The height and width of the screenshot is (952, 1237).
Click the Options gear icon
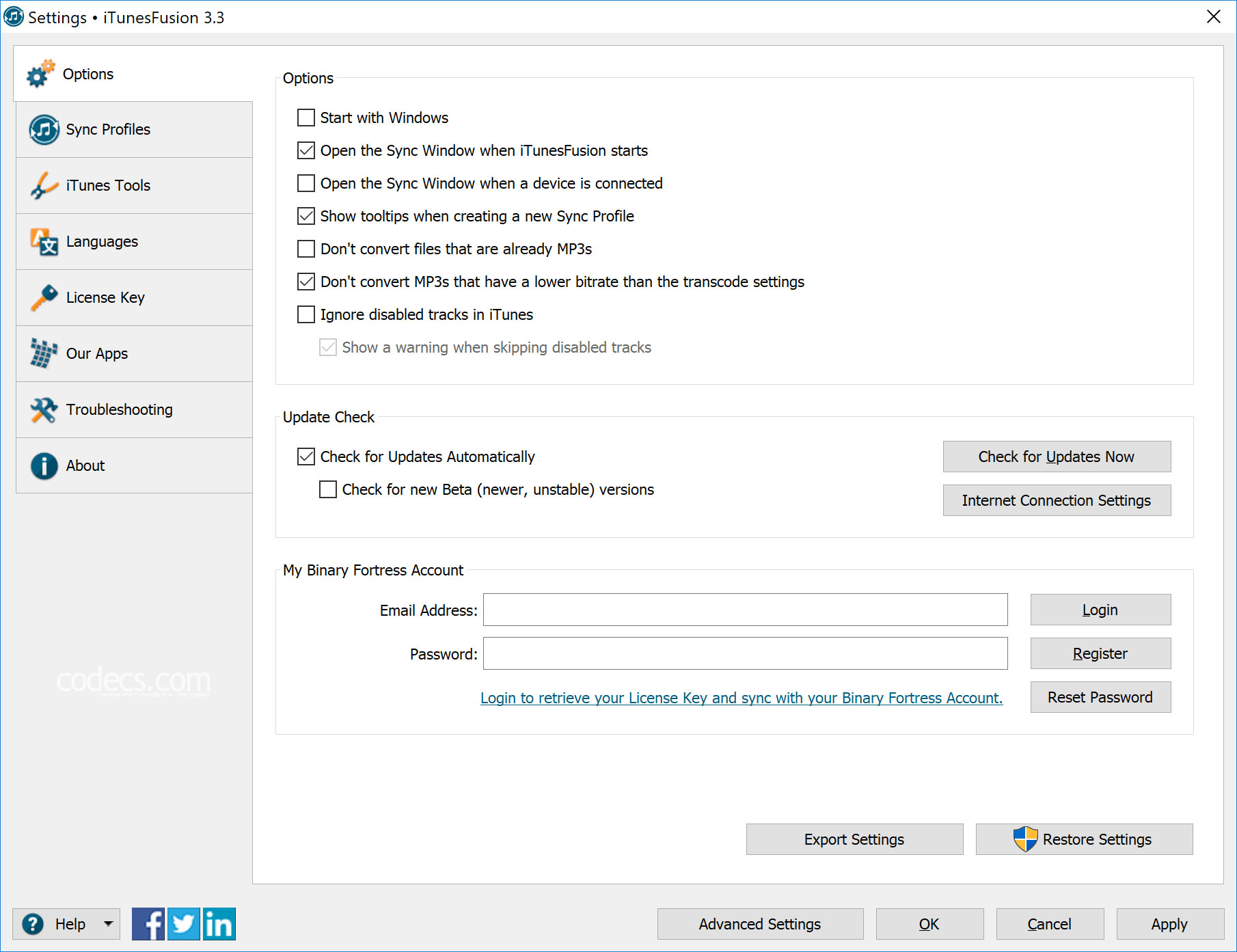click(x=41, y=74)
